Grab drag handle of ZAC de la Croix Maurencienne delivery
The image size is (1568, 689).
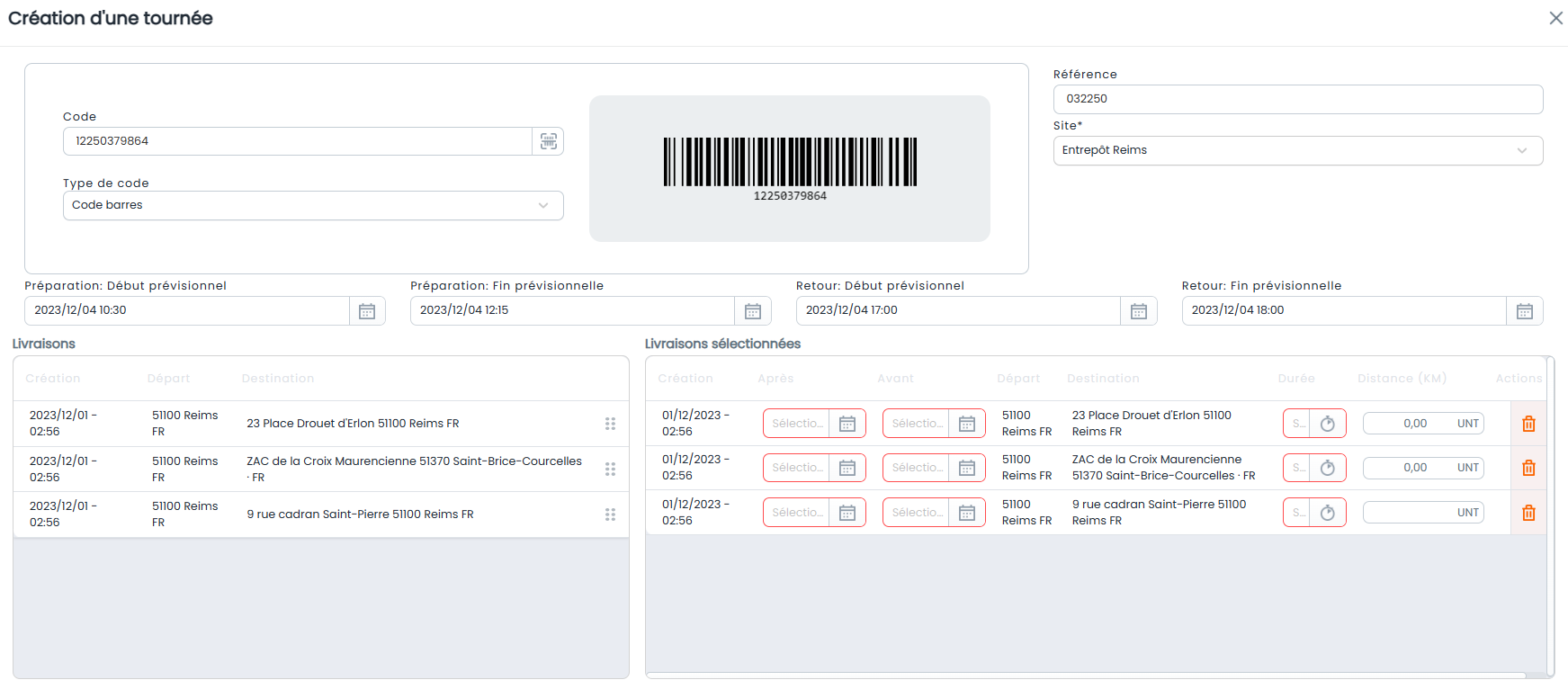pos(610,469)
